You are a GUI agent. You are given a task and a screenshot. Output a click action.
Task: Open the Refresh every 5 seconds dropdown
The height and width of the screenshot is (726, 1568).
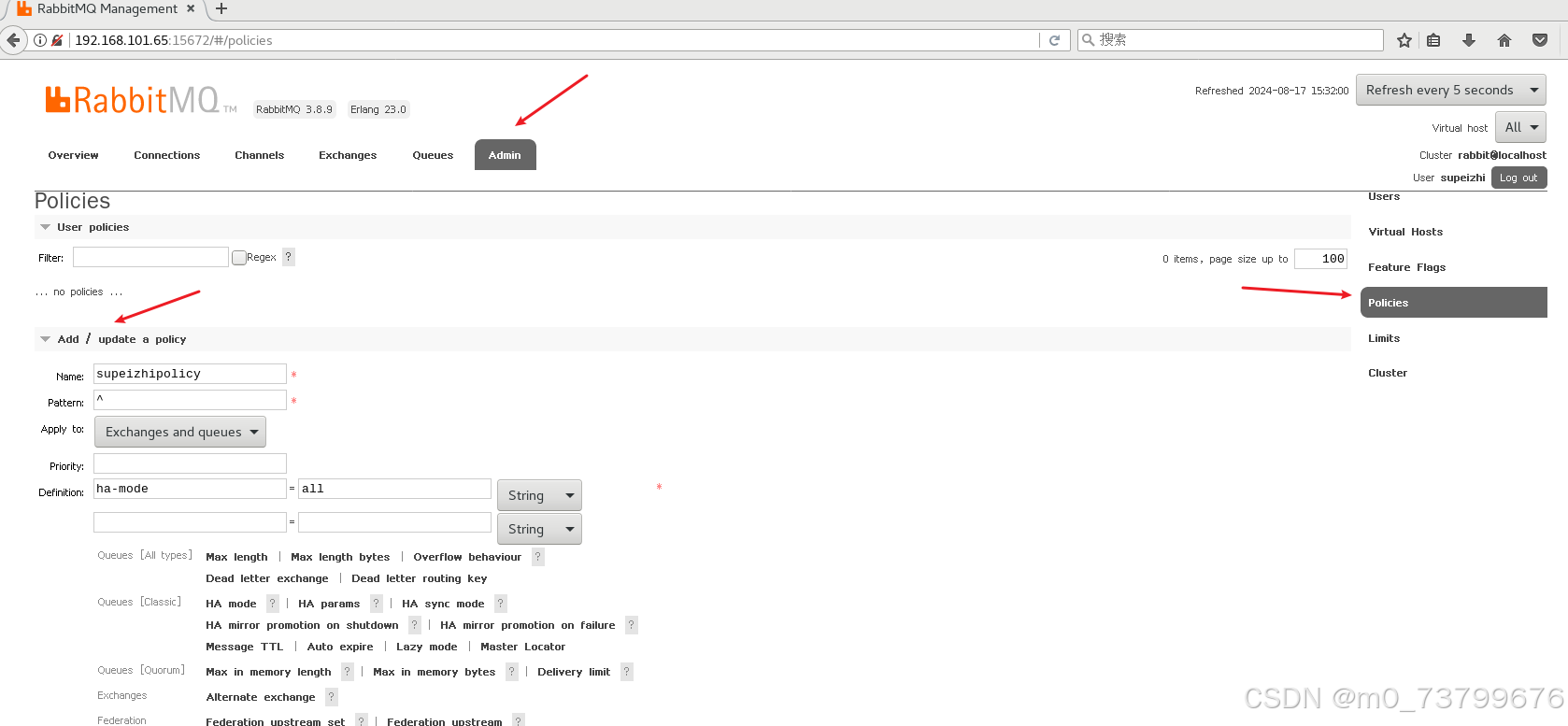pyautogui.click(x=1450, y=90)
